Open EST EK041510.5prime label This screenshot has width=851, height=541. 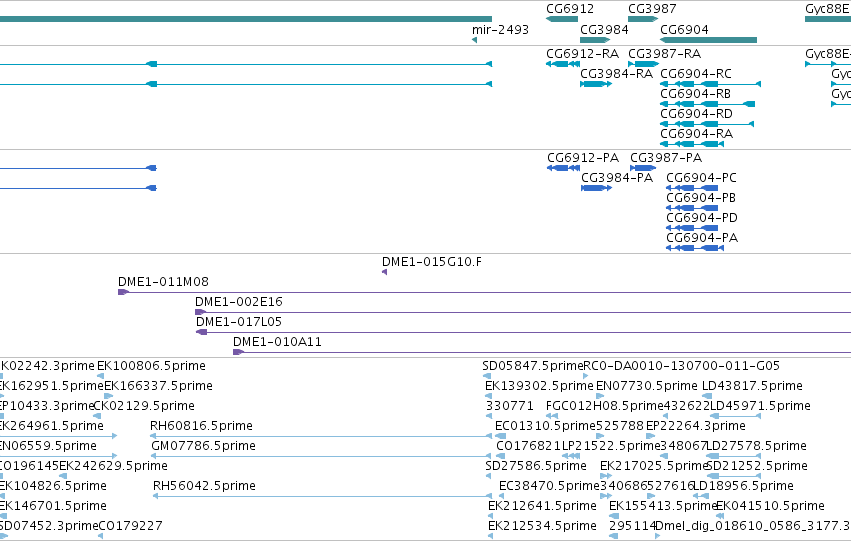(x=770, y=506)
